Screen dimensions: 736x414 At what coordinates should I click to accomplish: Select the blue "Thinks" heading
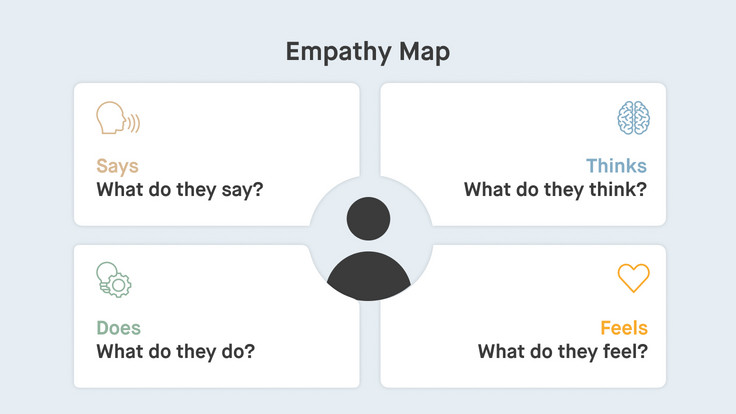[x=616, y=166]
